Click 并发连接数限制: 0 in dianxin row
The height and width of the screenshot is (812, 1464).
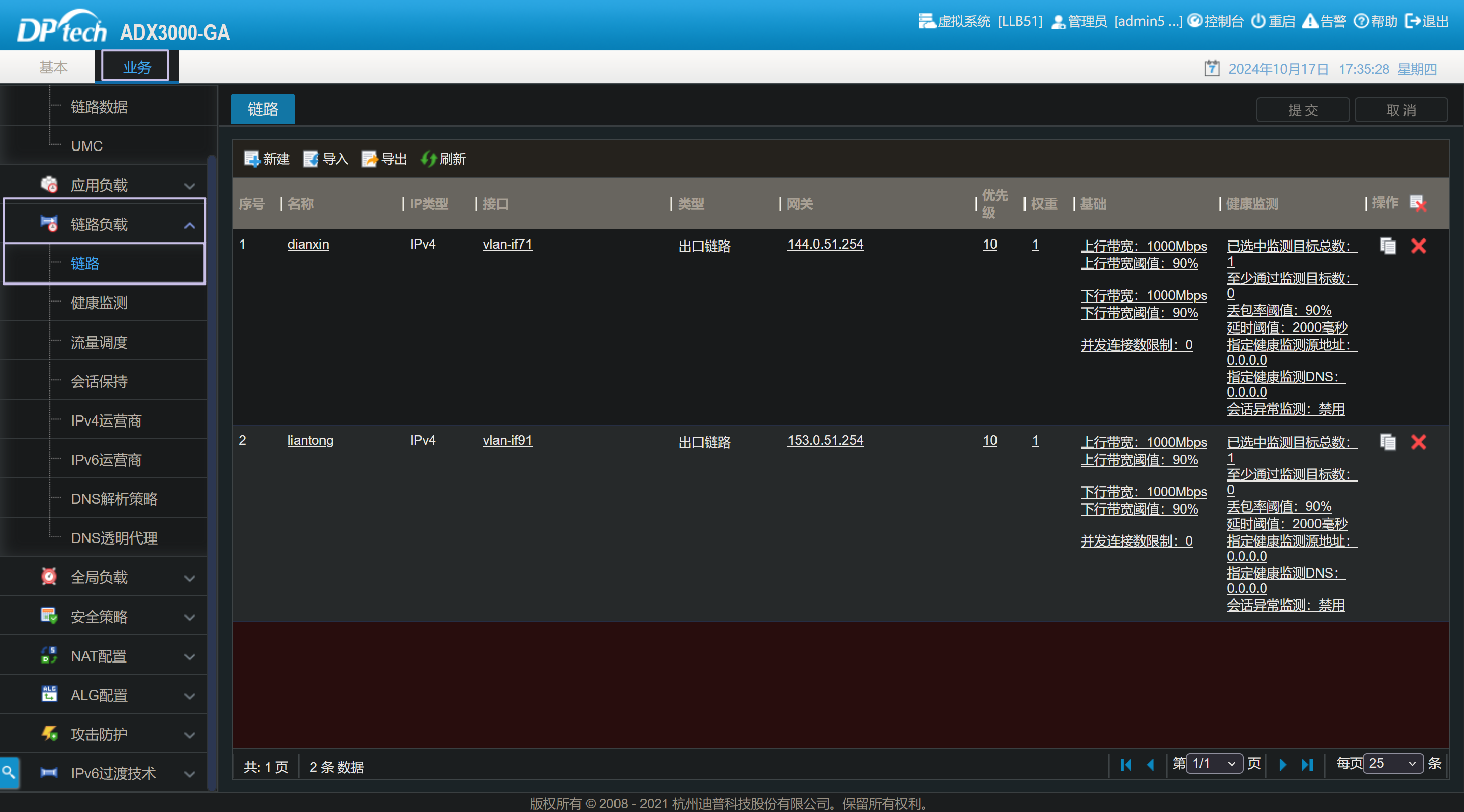tap(1136, 344)
